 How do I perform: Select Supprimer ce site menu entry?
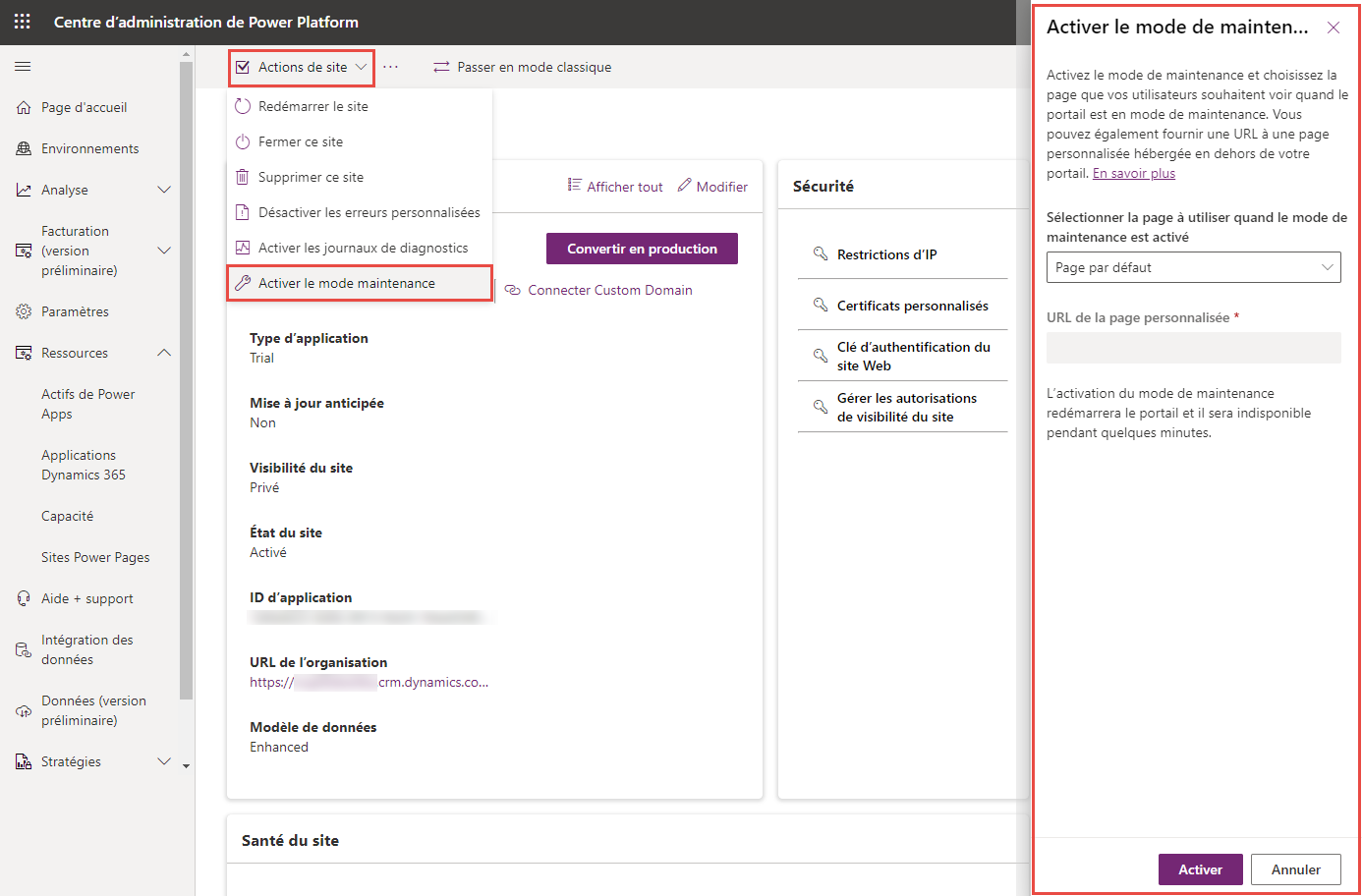pos(360,177)
